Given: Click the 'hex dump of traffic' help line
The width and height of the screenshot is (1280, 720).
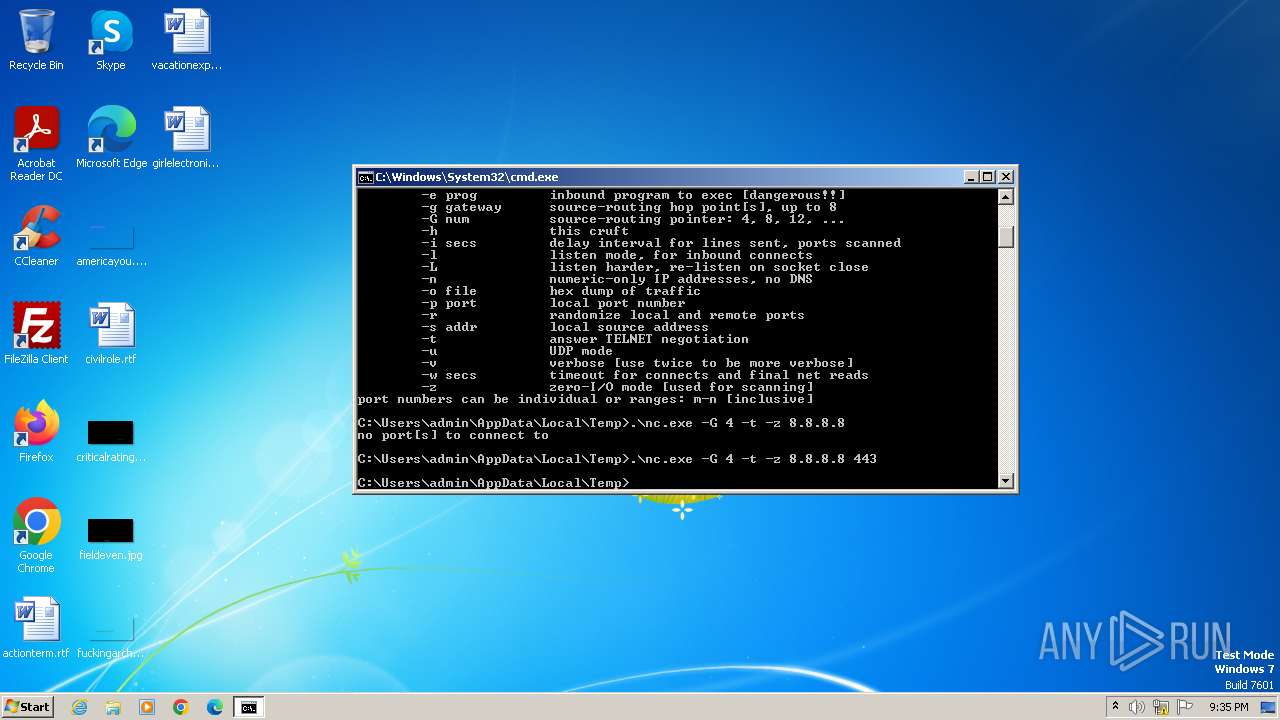Looking at the screenshot, I should tap(625, 291).
